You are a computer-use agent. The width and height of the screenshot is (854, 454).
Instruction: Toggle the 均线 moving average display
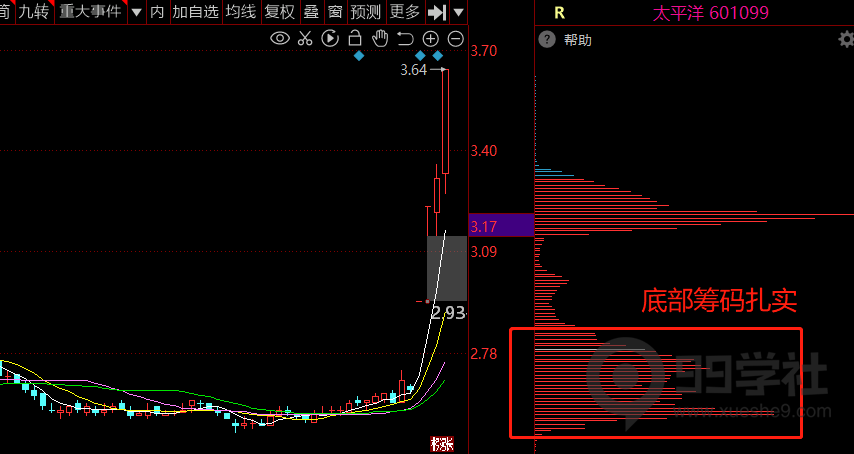click(240, 12)
